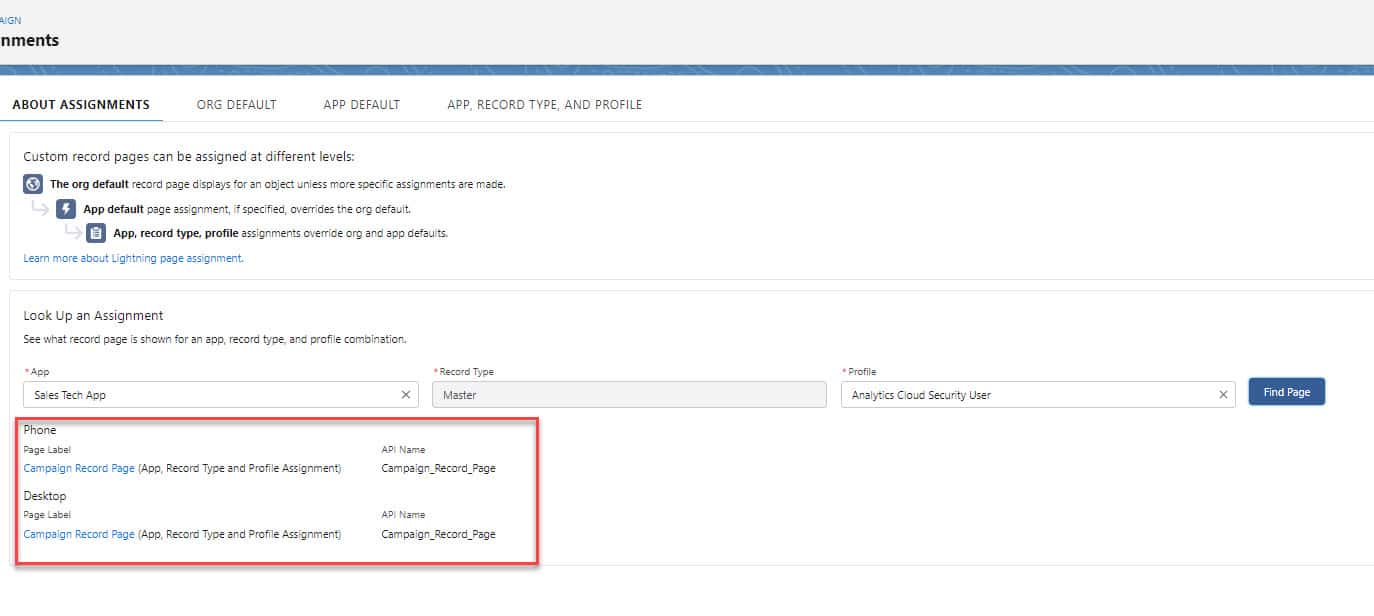Click the page title header area
The height and width of the screenshot is (616, 1374).
pyautogui.click(x=30, y=40)
